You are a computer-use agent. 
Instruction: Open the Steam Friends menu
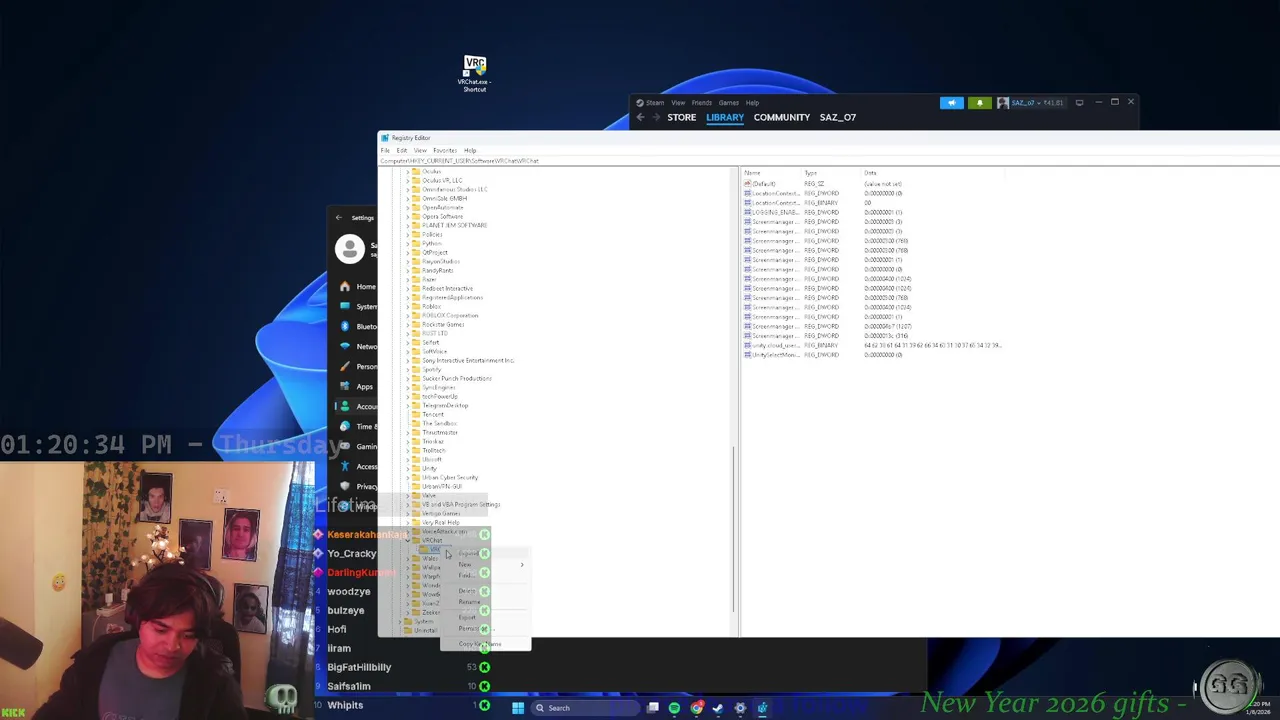[x=702, y=102]
